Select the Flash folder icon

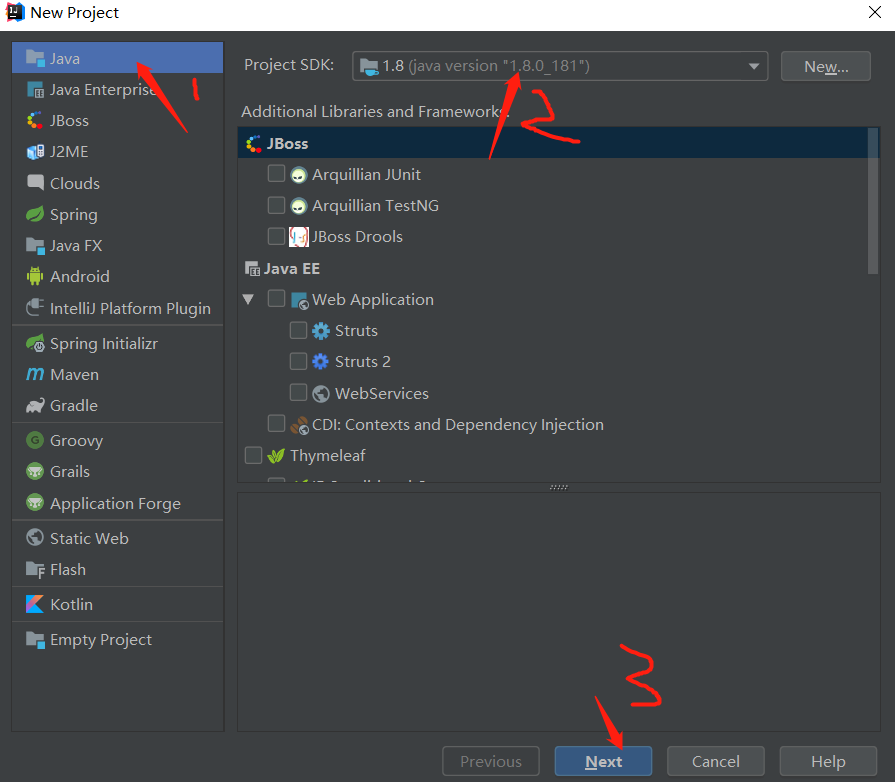tap(35, 569)
